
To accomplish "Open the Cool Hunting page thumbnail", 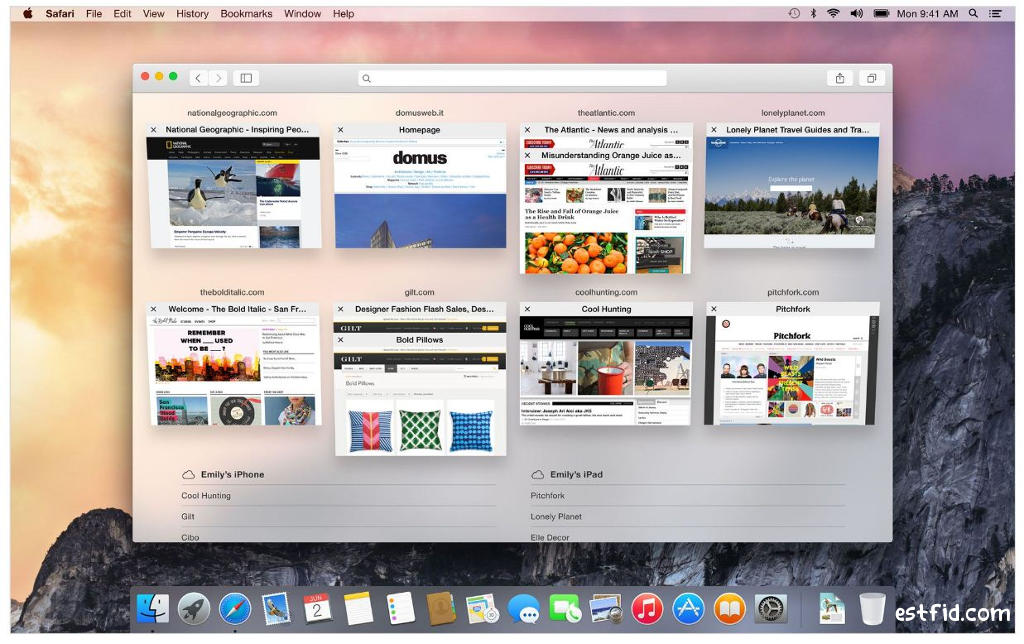I will coord(606,371).
